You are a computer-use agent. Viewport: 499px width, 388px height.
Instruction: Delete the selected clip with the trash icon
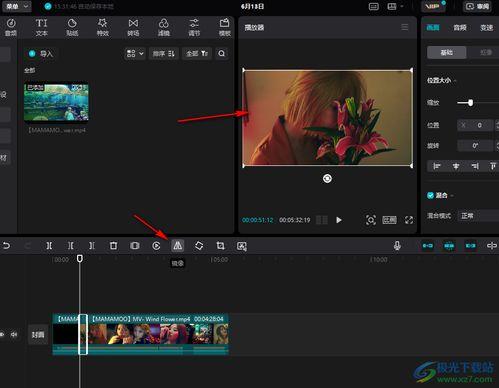[113, 246]
